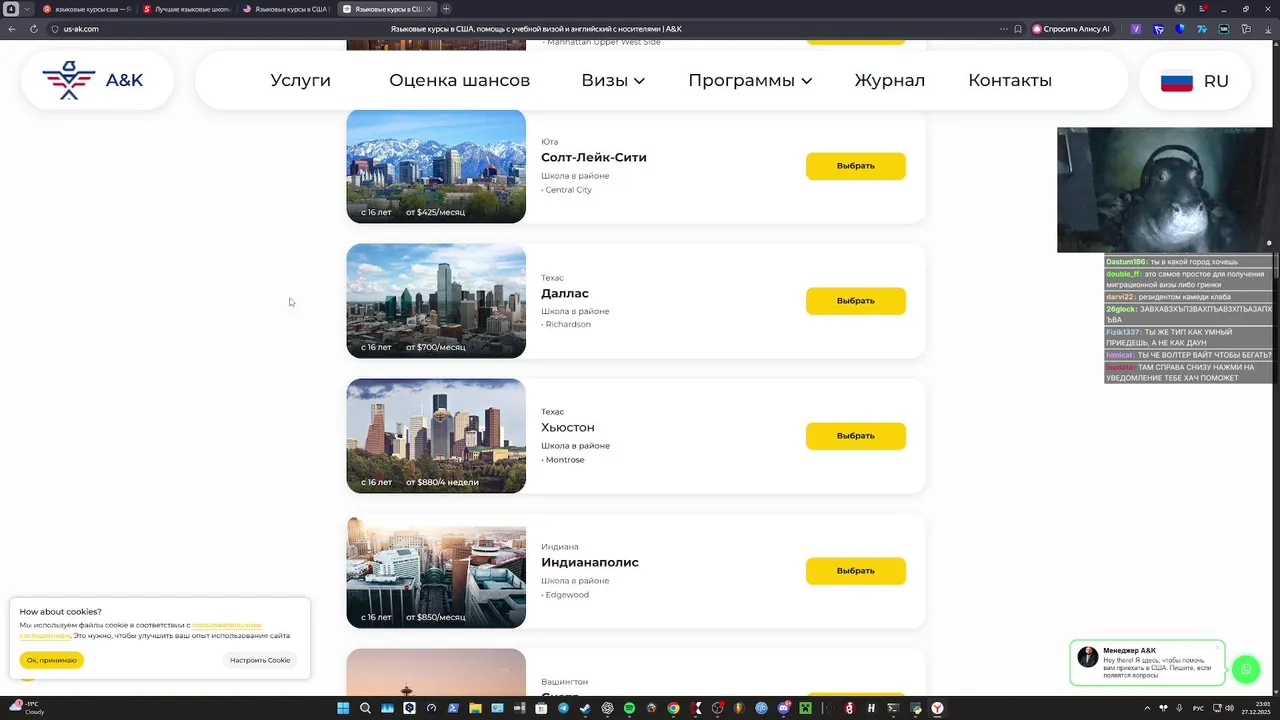This screenshot has height=720, width=1280.
Task: Click the weather widget in taskbar
Action: pyautogui.click(x=28, y=708)
